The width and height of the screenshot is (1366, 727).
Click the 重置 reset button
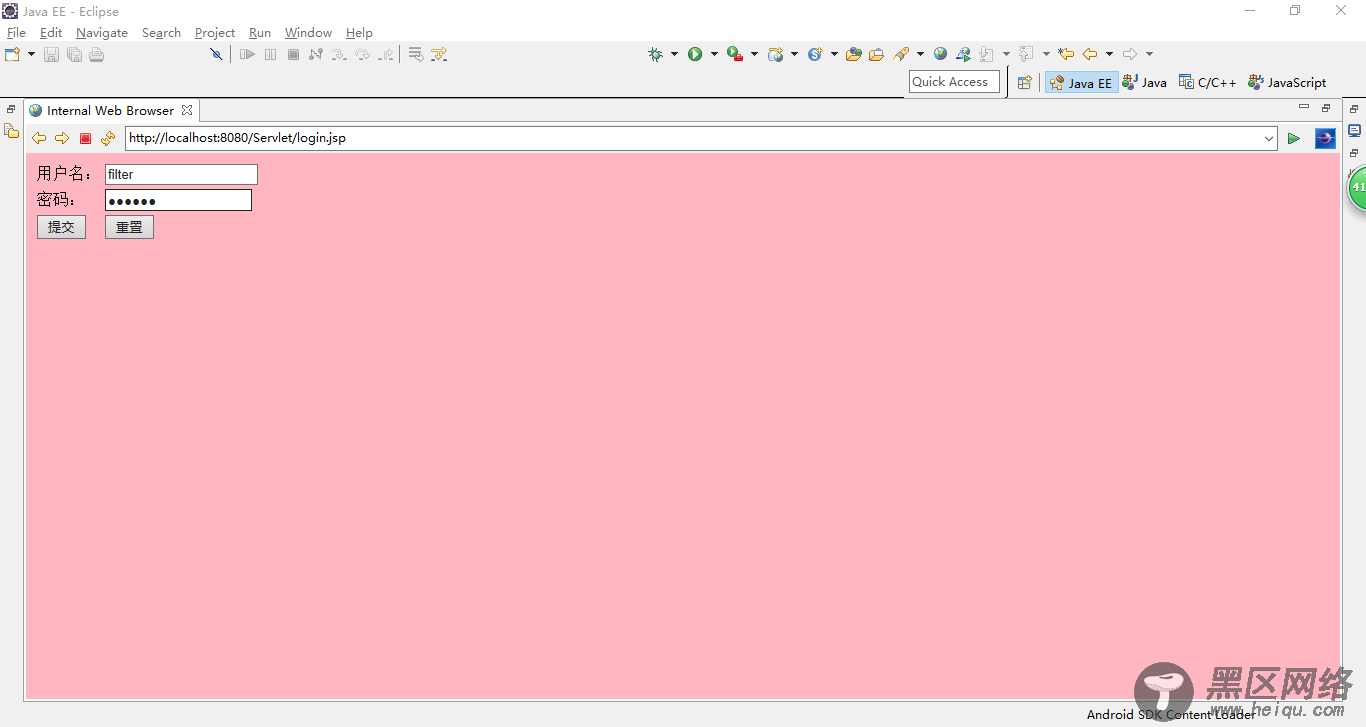[129, 227]
